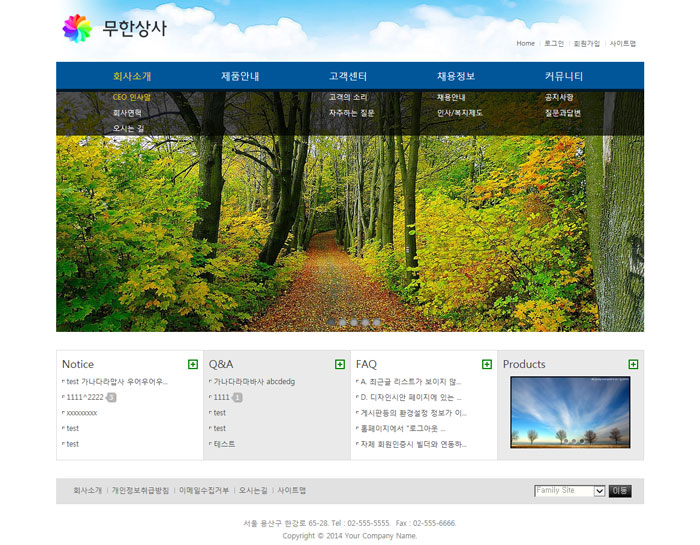Click the 무한상사 site title

click(x=134, y=28)
